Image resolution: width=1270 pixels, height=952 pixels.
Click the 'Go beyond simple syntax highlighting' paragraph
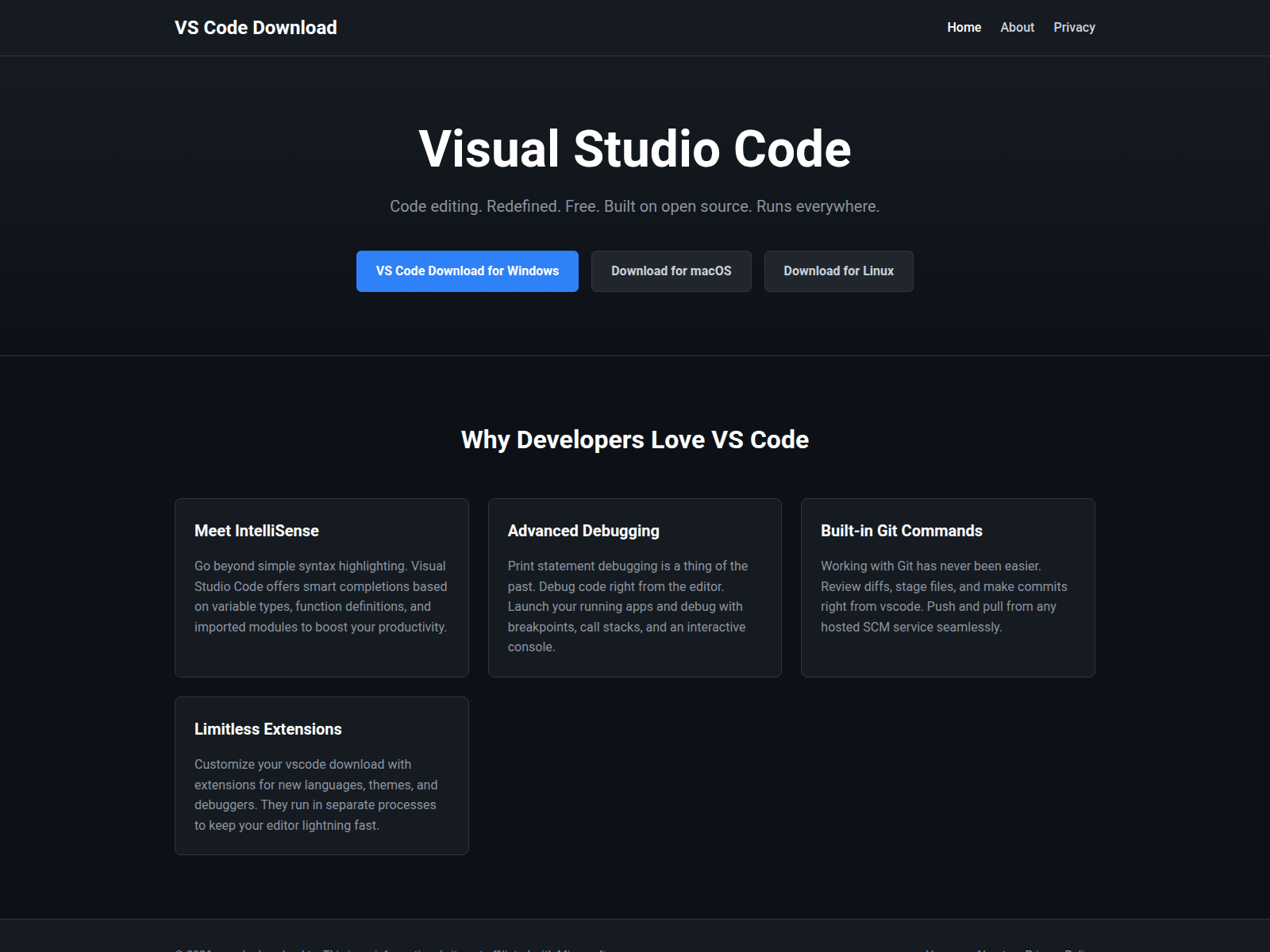point(321,597)
